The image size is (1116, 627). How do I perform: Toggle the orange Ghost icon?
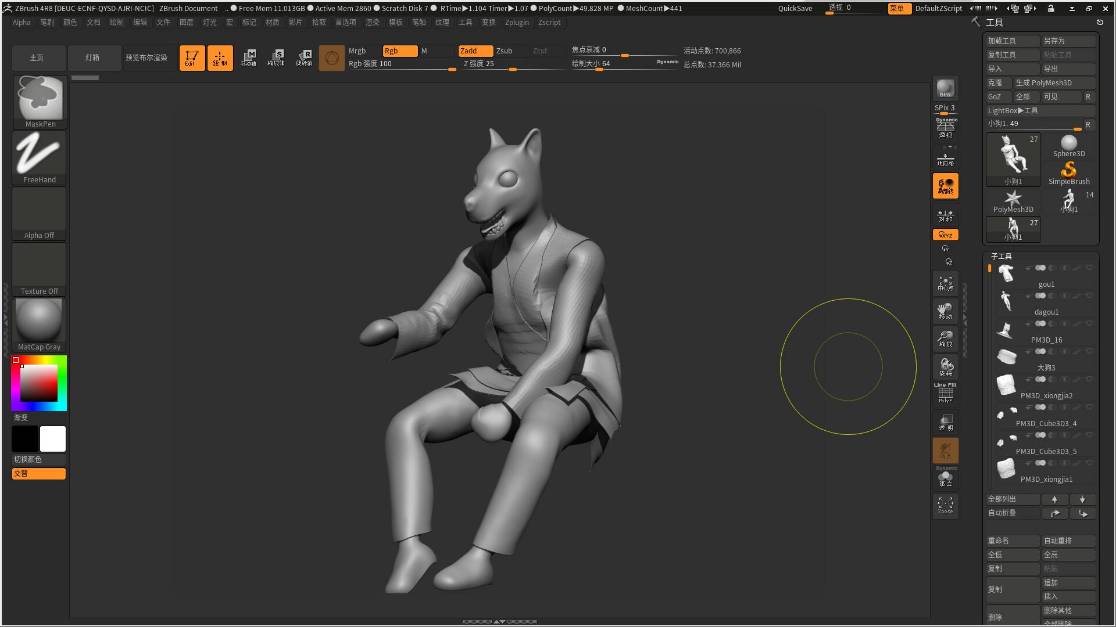pyautogui.click(x=945, y=451)
